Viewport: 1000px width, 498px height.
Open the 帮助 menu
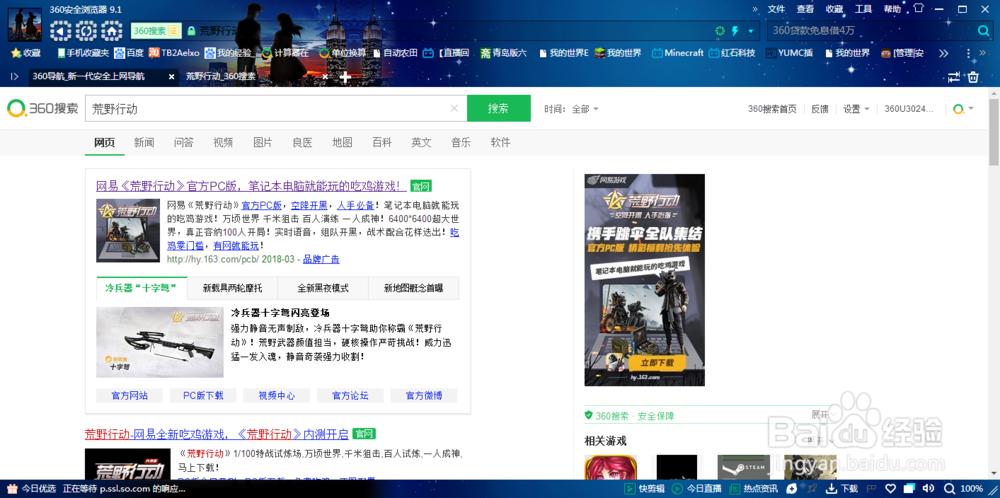pyautogui.click(x=892, y=9)
